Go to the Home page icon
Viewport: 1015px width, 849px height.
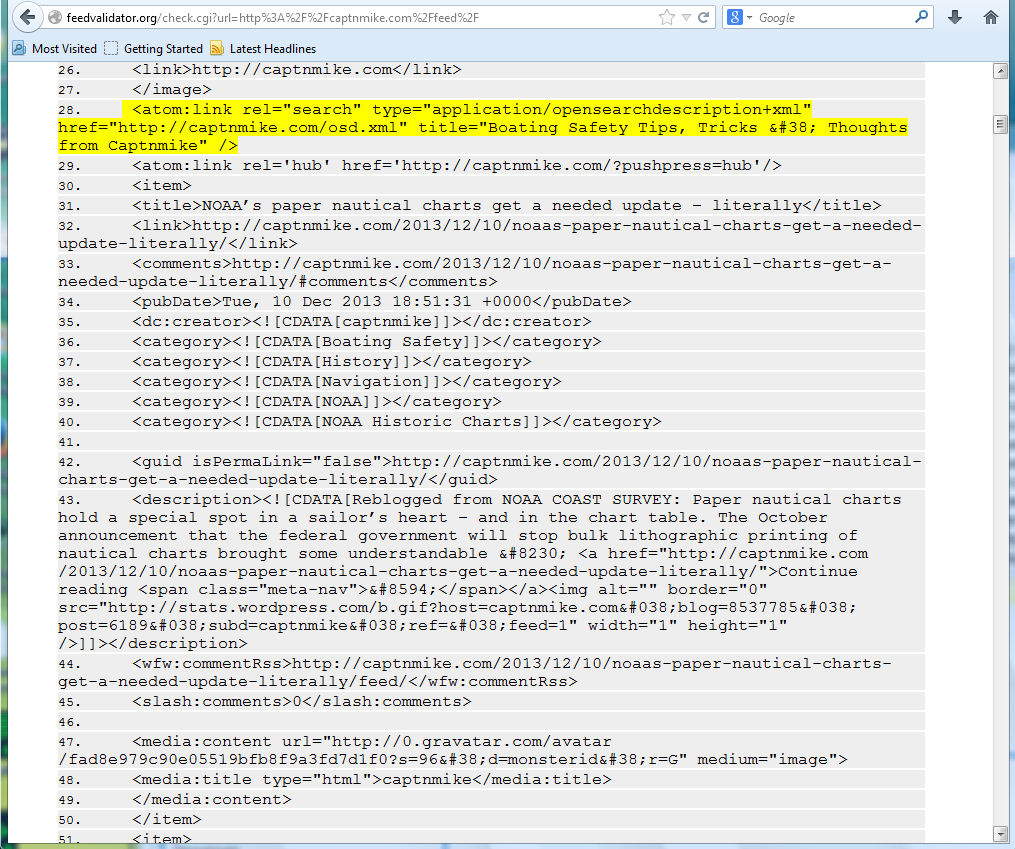click(991, 17)
